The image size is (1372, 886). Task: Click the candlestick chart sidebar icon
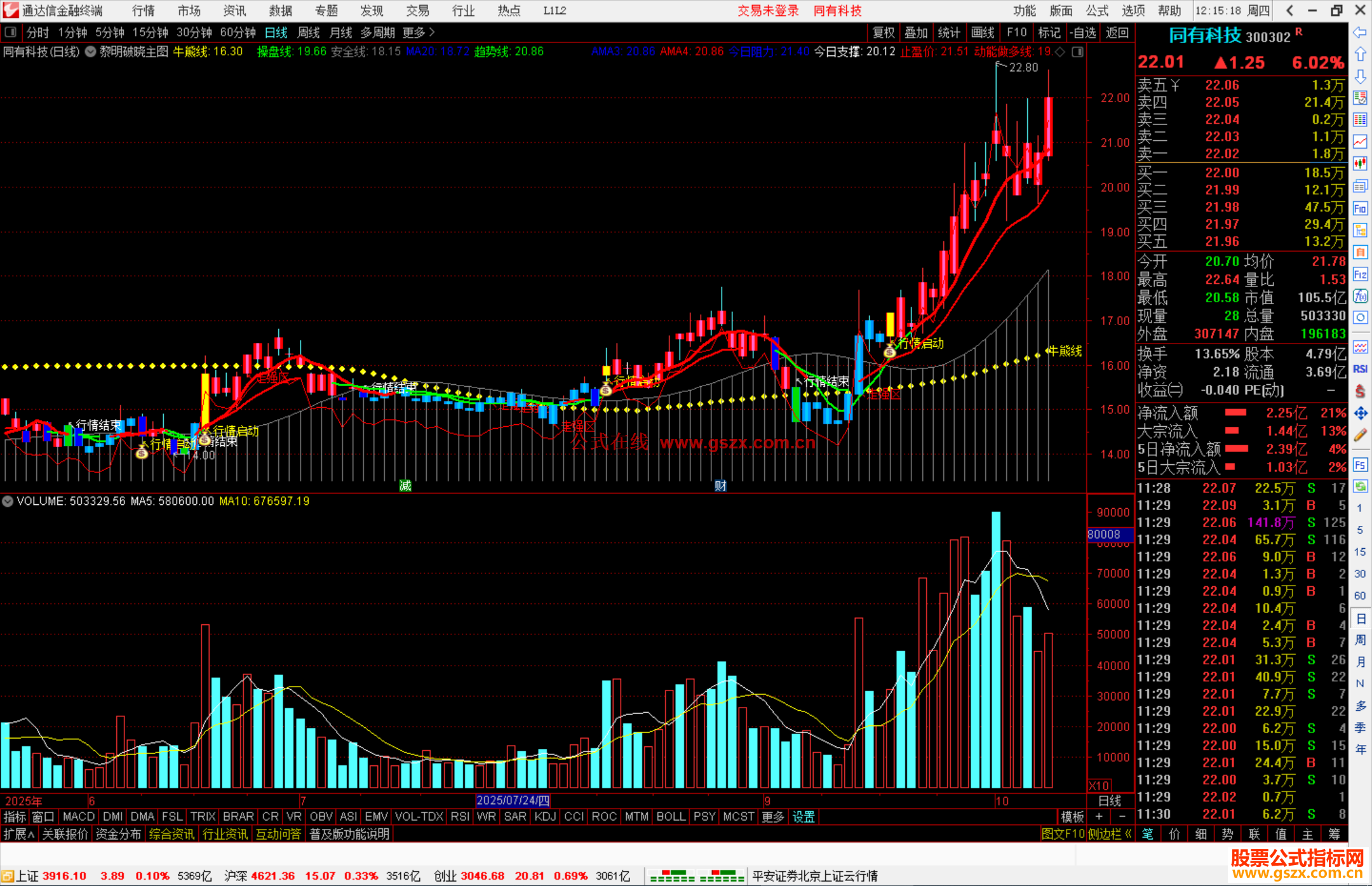(1360, 163)
